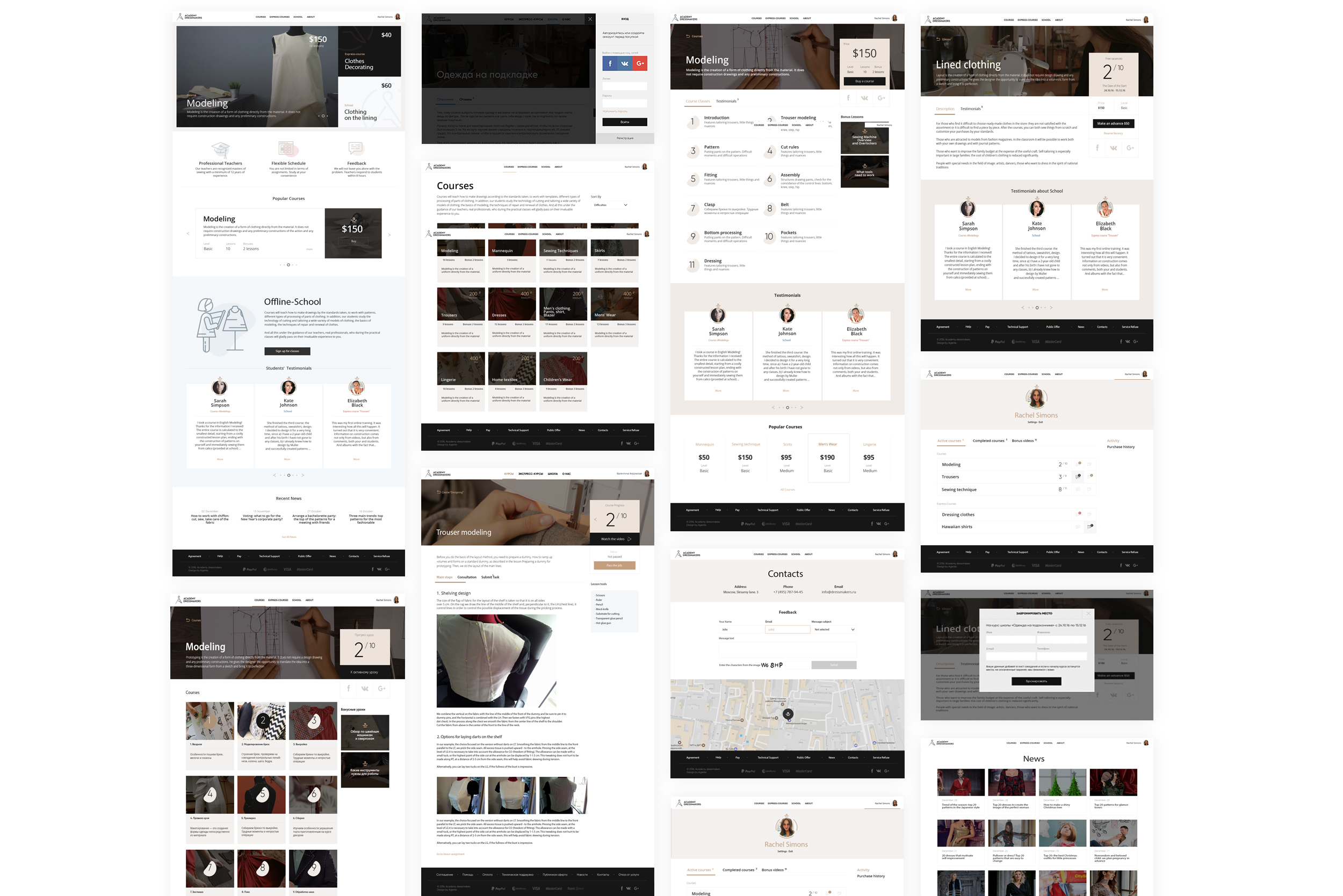Screen dimensions: 1343x896
Task: Click the 'Pass the job' button
Action: tap(614, 565)
